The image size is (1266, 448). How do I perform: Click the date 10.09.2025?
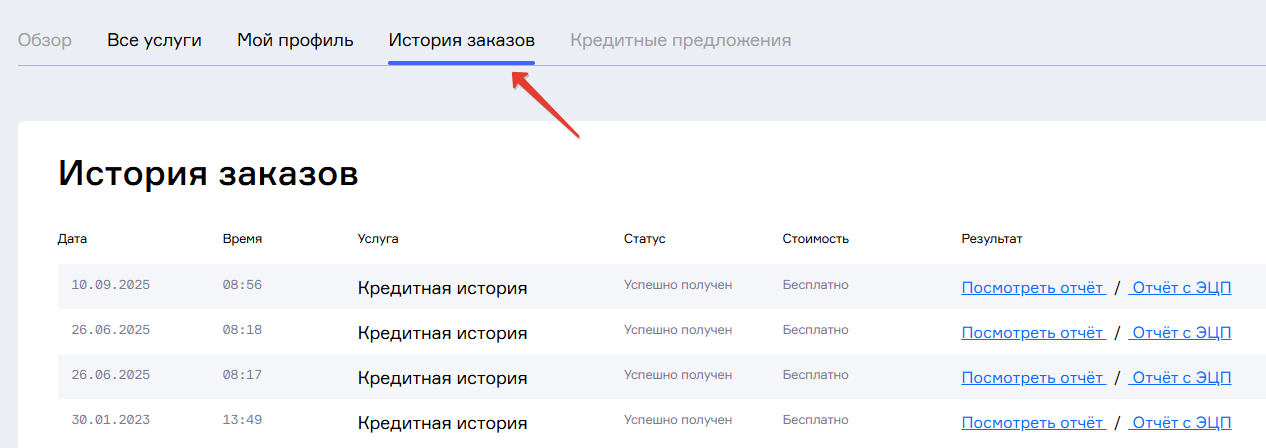[110, 285]
